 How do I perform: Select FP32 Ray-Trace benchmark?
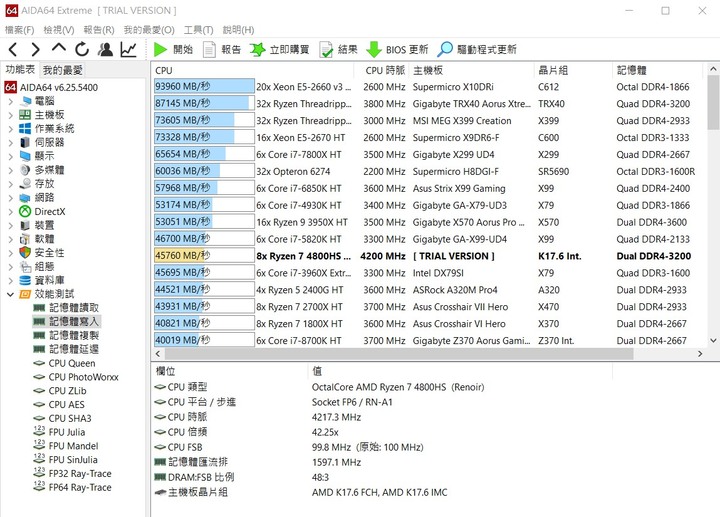73,473
